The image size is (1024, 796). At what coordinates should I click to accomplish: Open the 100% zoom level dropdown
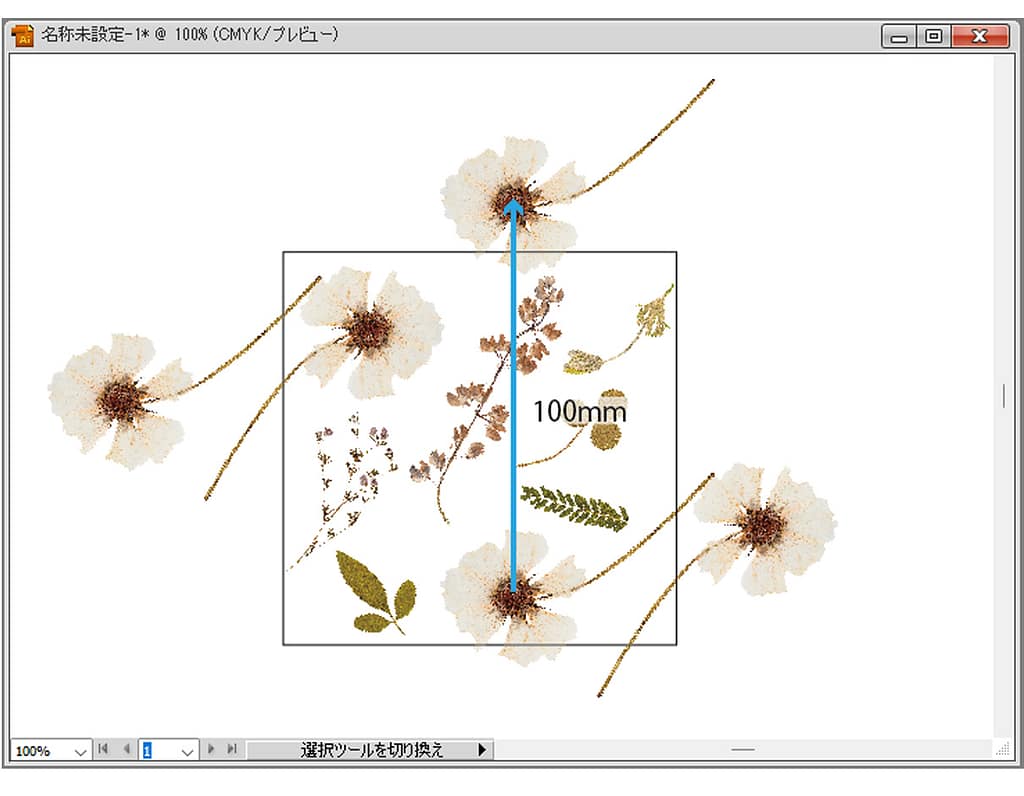pyautogui.click(x=80, y=750)
